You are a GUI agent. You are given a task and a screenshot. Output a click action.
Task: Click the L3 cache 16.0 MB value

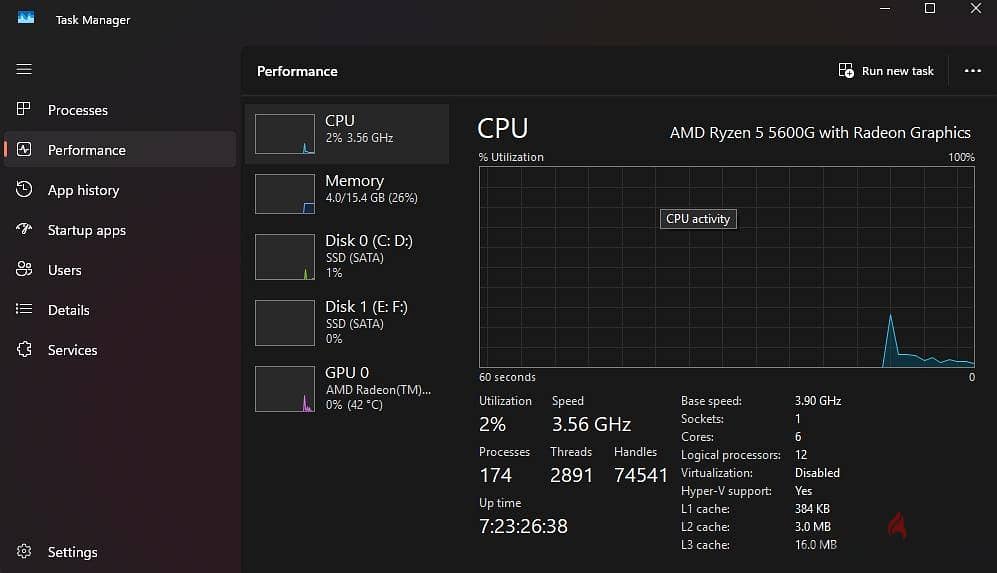[x=816, y=544]
